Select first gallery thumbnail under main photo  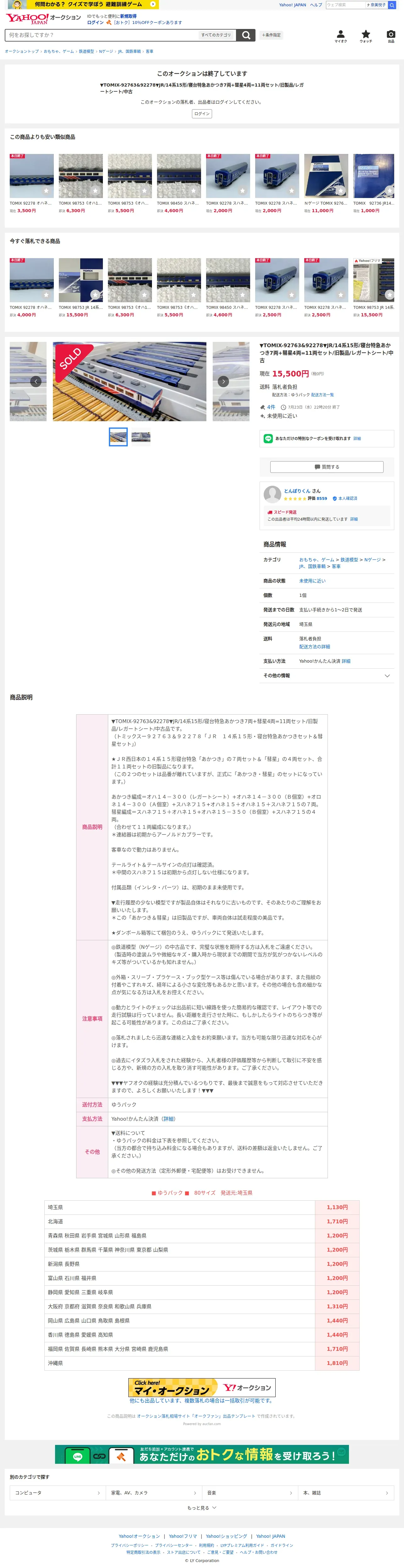[x=118, y=437]
